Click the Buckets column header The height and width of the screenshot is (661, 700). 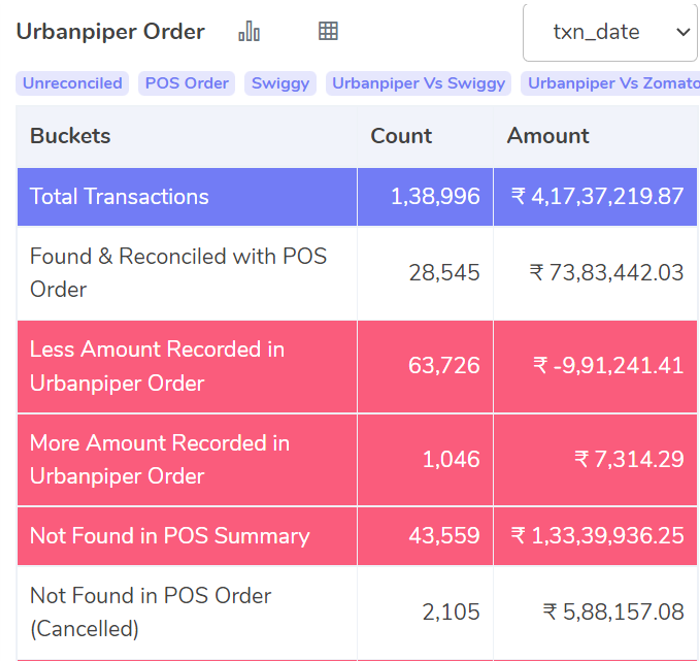click(70, 136)
